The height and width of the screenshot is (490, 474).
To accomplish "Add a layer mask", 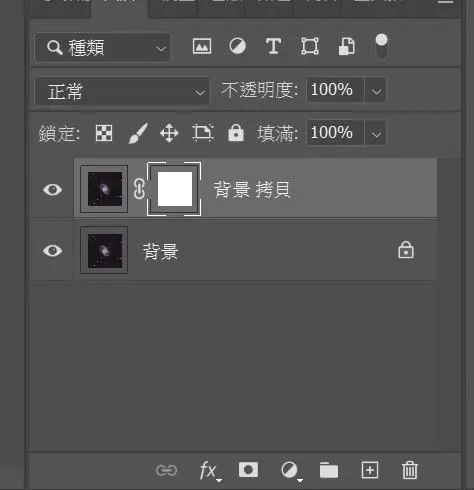I will tap(248, 470).
